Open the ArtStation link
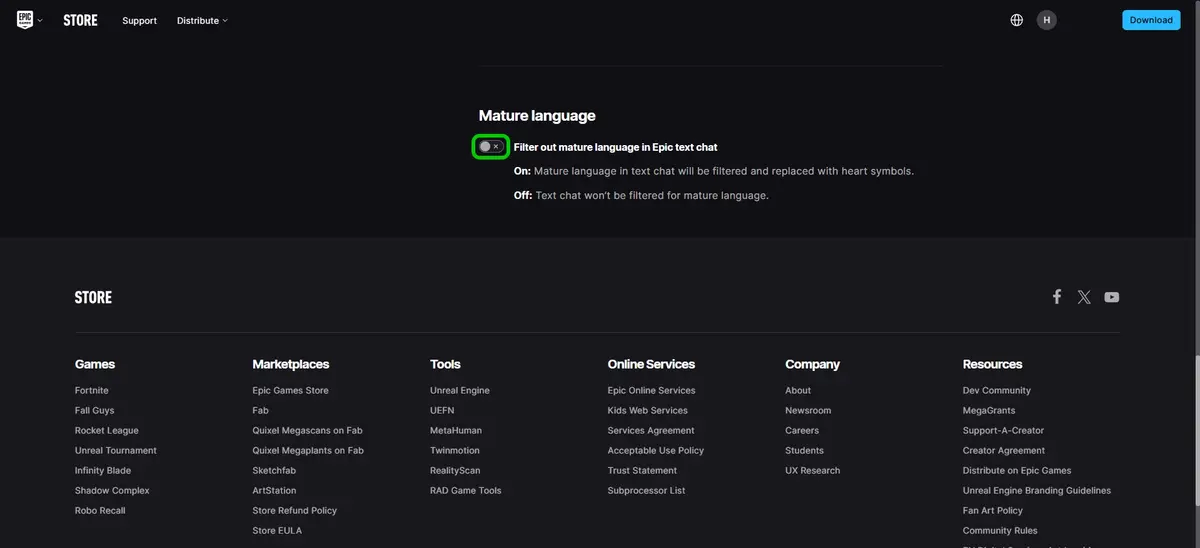This screenshot has height=548, width=1200. coord(274,490)
